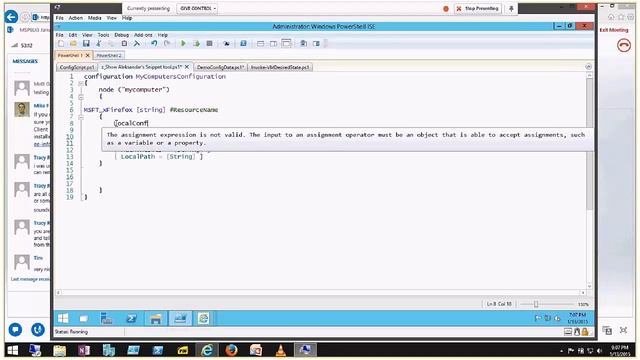Click the blue phone call icon in Lync

(38, 329)
